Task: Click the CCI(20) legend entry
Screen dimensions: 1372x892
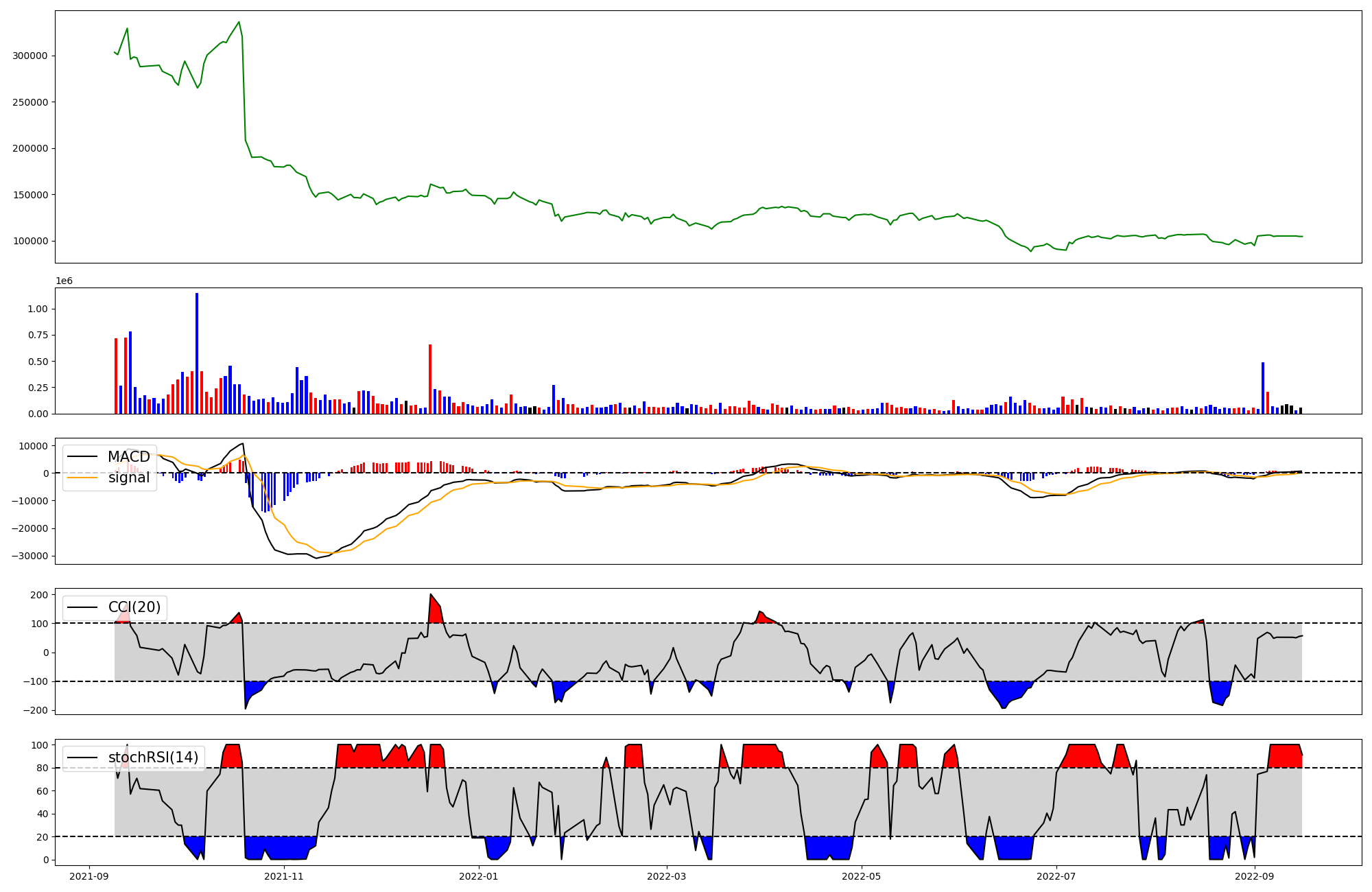Action: [134, 607]
